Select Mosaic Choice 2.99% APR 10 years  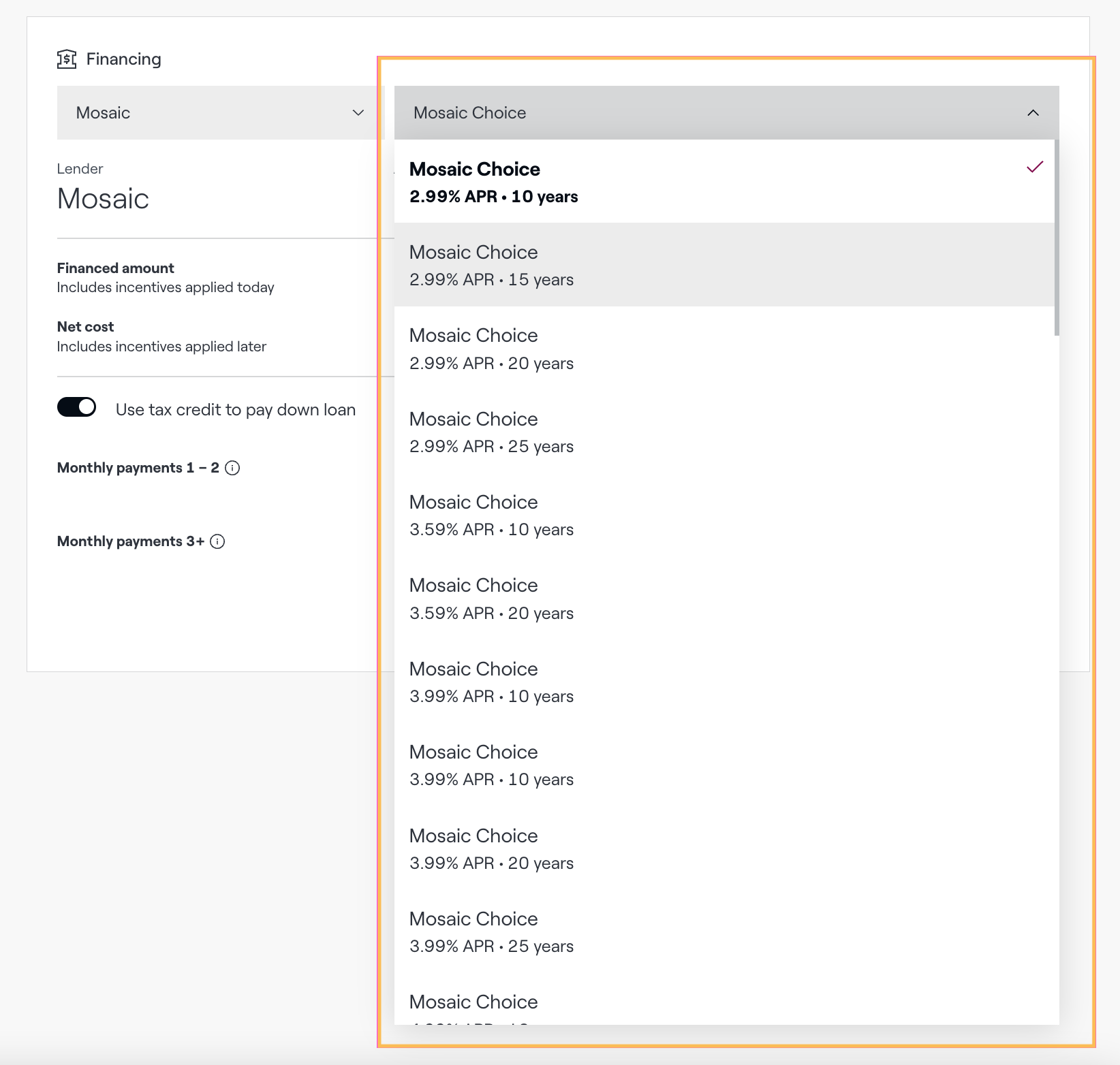[724, 182]
